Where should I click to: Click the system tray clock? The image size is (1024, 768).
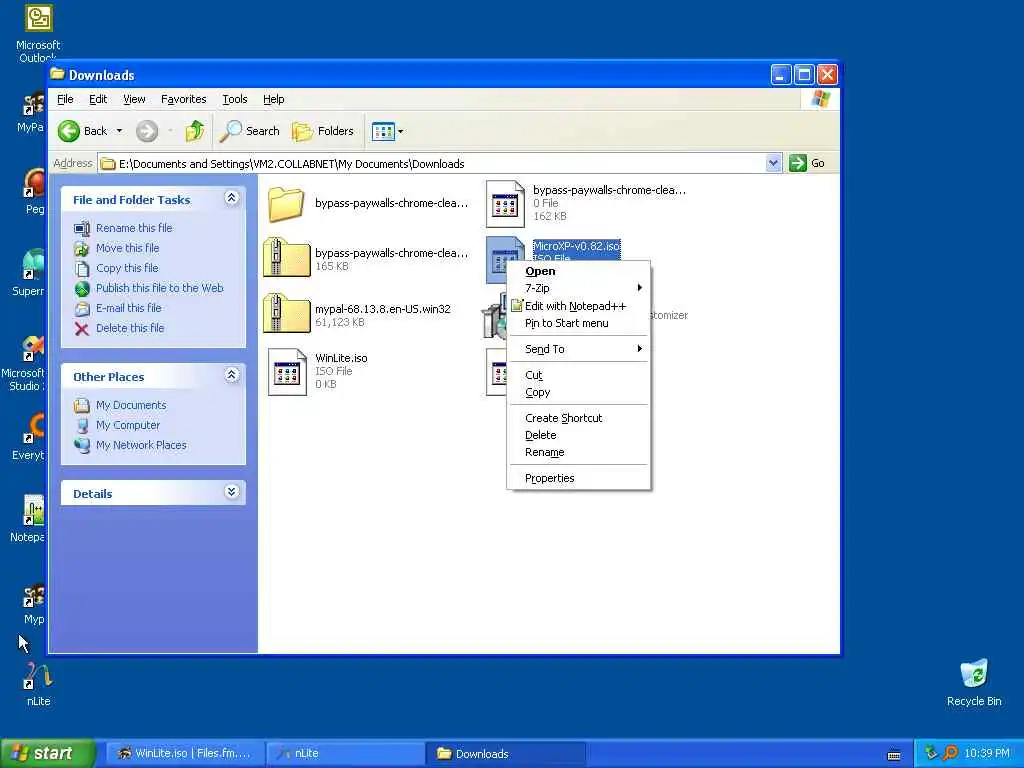(987, 754)
